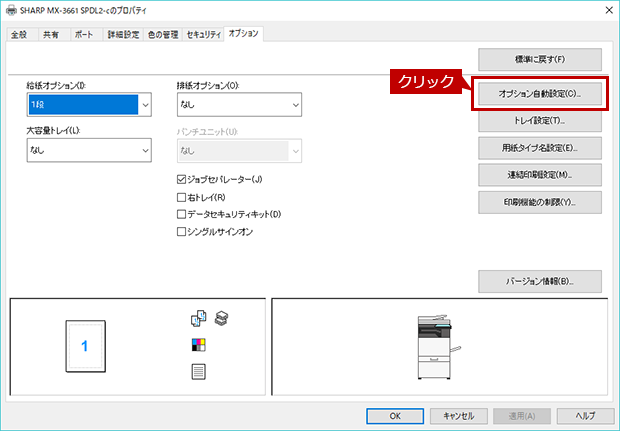Open 用紙タイプ名設定(E) button
This screenshot has width=620, height=431.
pyautogui.click(x=540, y=148)
